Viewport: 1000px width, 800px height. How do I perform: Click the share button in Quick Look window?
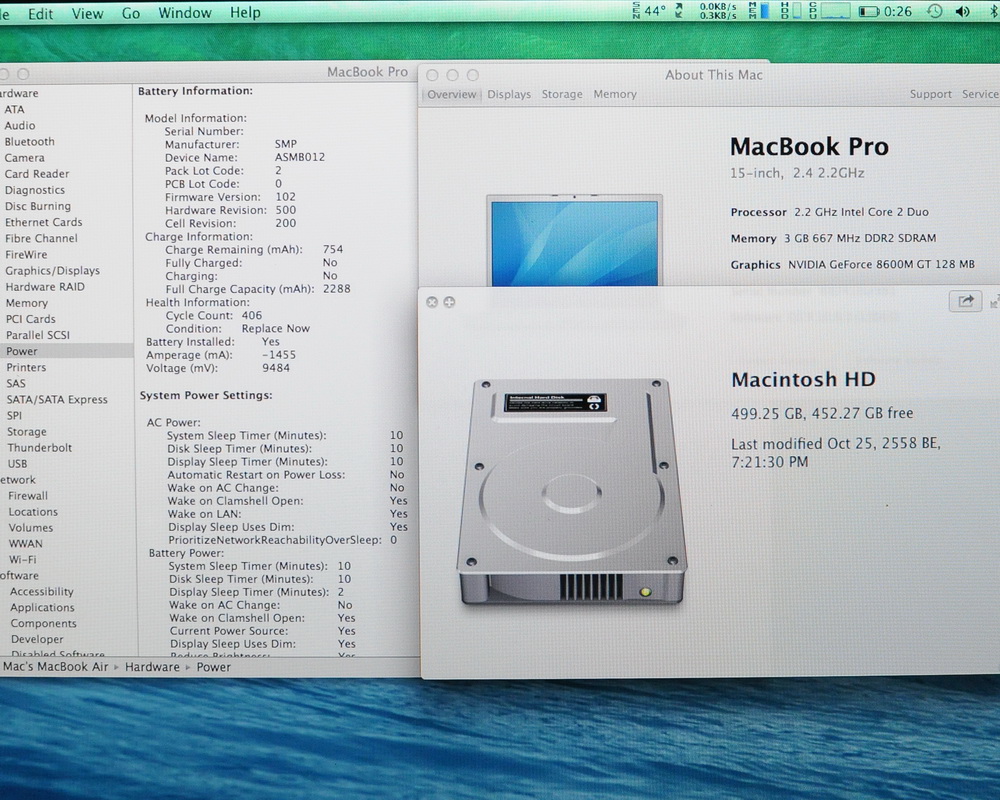pos(966,301)
